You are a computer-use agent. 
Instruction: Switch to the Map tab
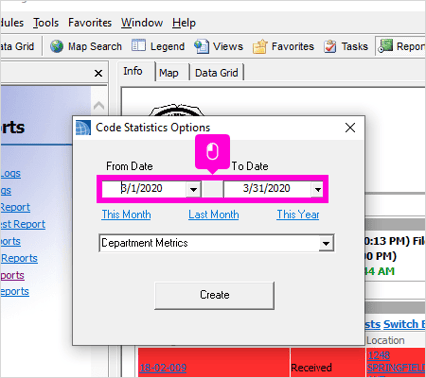(169, 73)
